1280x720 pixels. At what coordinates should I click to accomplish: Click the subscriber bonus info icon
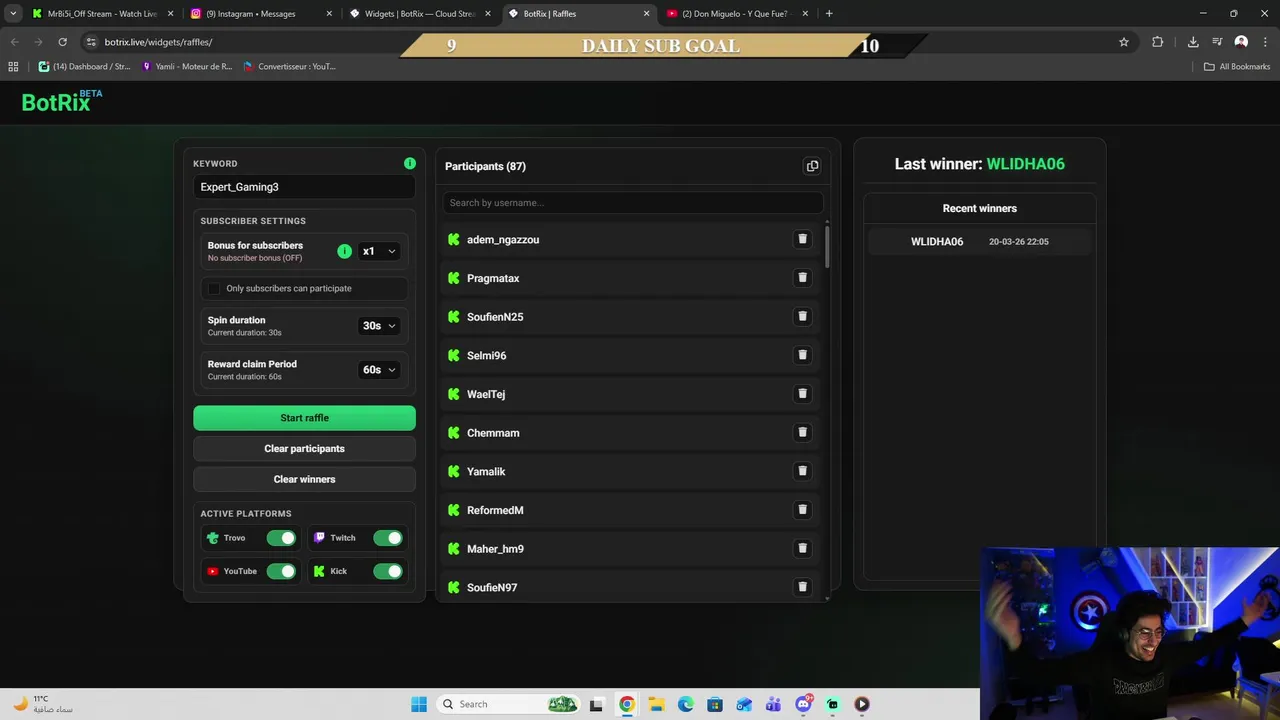pyautogui.click(x=344, y=251)
